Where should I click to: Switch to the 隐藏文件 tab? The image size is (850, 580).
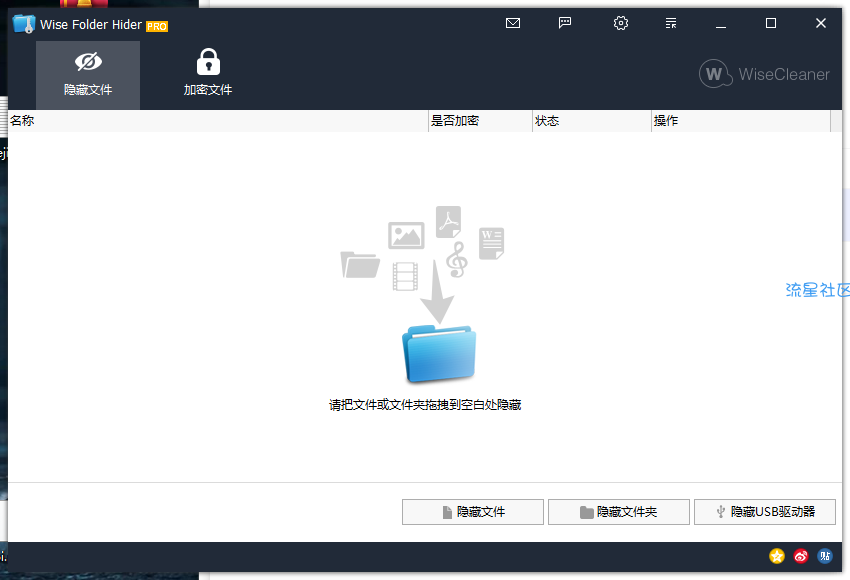point(88,75)
